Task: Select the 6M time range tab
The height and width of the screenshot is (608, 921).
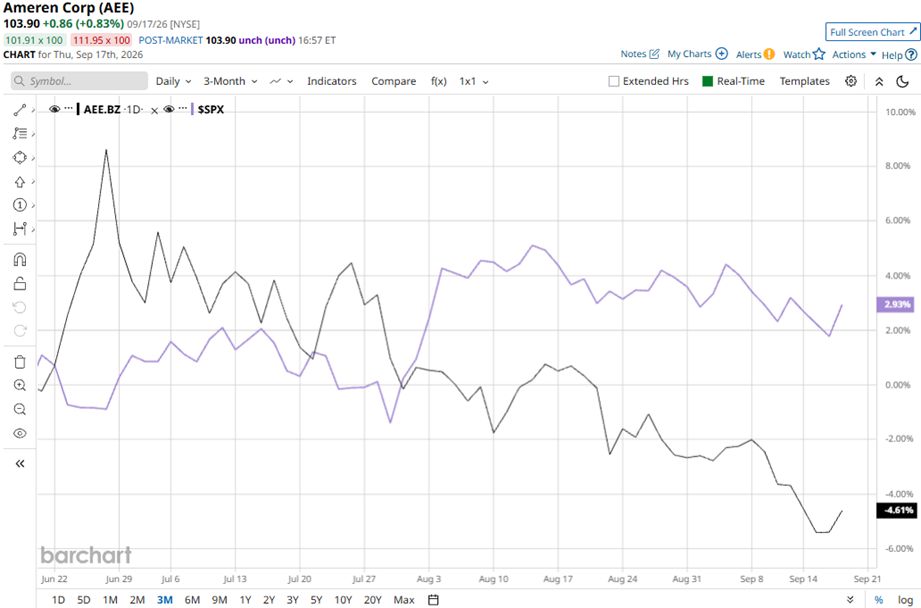Action: tap(192, 600)
